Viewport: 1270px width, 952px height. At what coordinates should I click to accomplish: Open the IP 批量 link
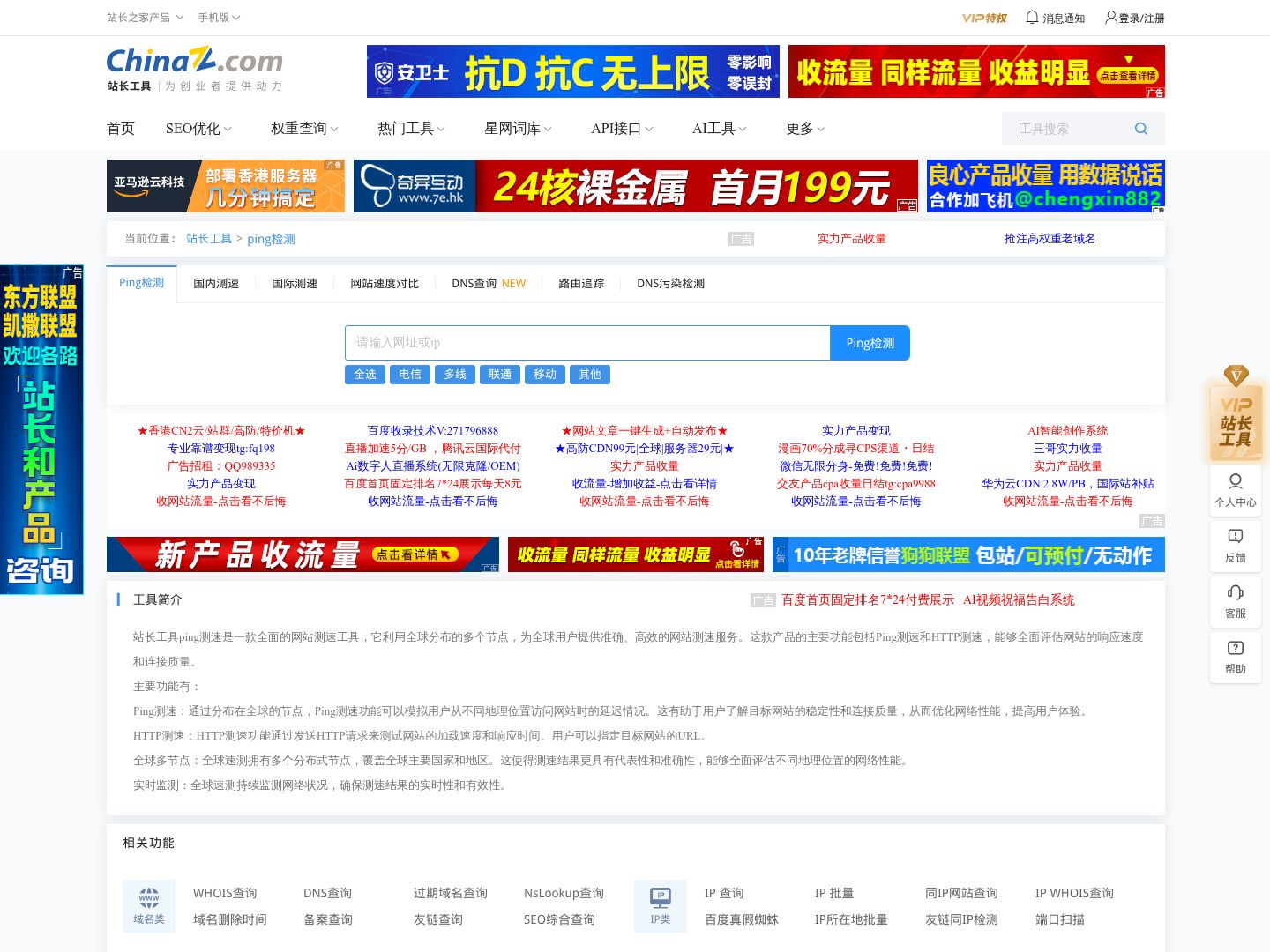(x=834, y=893)
